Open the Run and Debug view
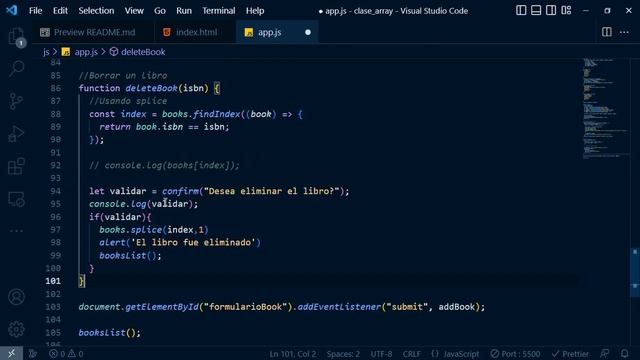This screenshot has height=360, width=640. pos(16,134)
